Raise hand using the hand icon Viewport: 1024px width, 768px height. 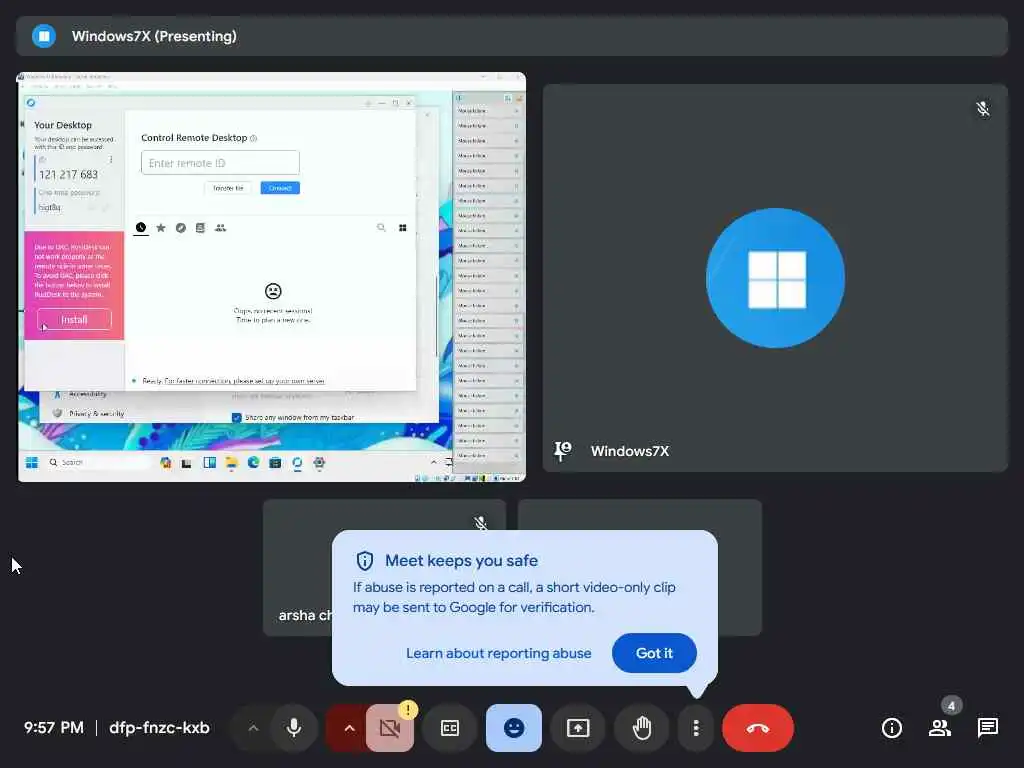click(x=642, y=728)
